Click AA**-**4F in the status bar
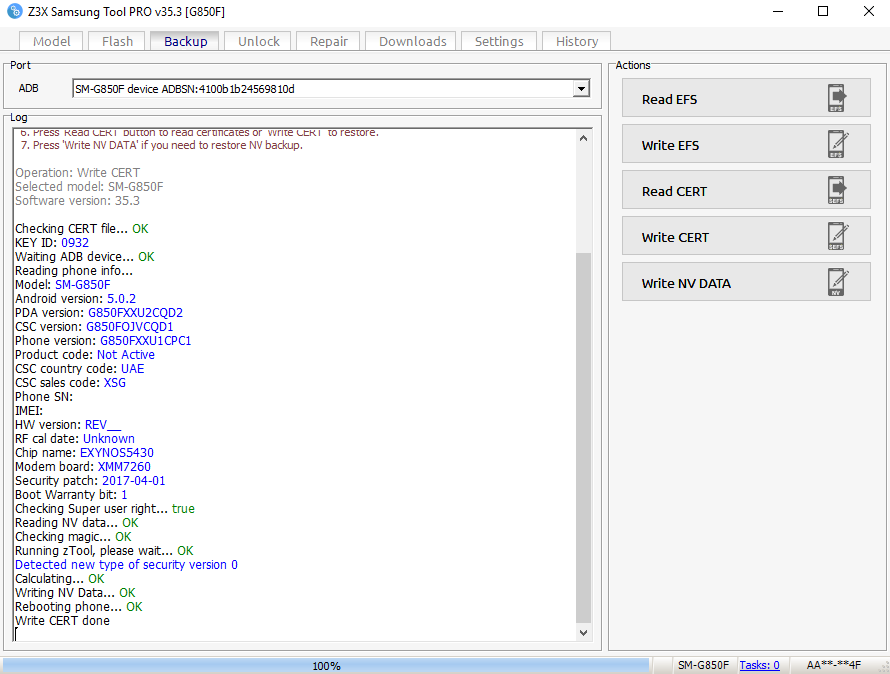Image resolution: width=890 pixels, height=674 pixels. point(834,665)
